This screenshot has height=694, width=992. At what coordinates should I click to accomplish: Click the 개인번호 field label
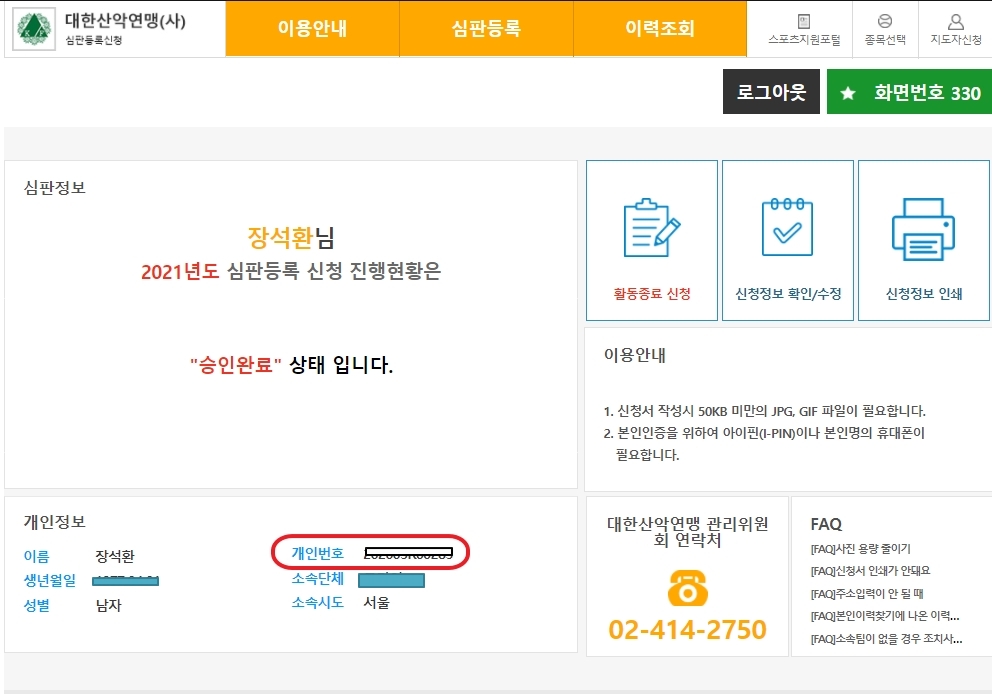click(x=318, y=554)
